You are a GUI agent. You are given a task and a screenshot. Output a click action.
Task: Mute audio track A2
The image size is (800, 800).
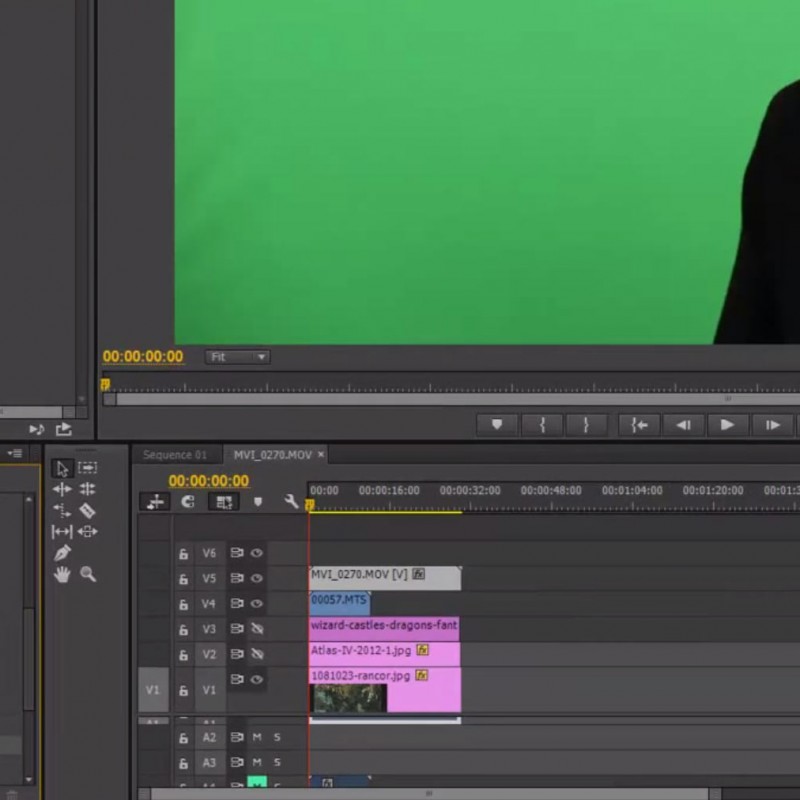[257, 737]
